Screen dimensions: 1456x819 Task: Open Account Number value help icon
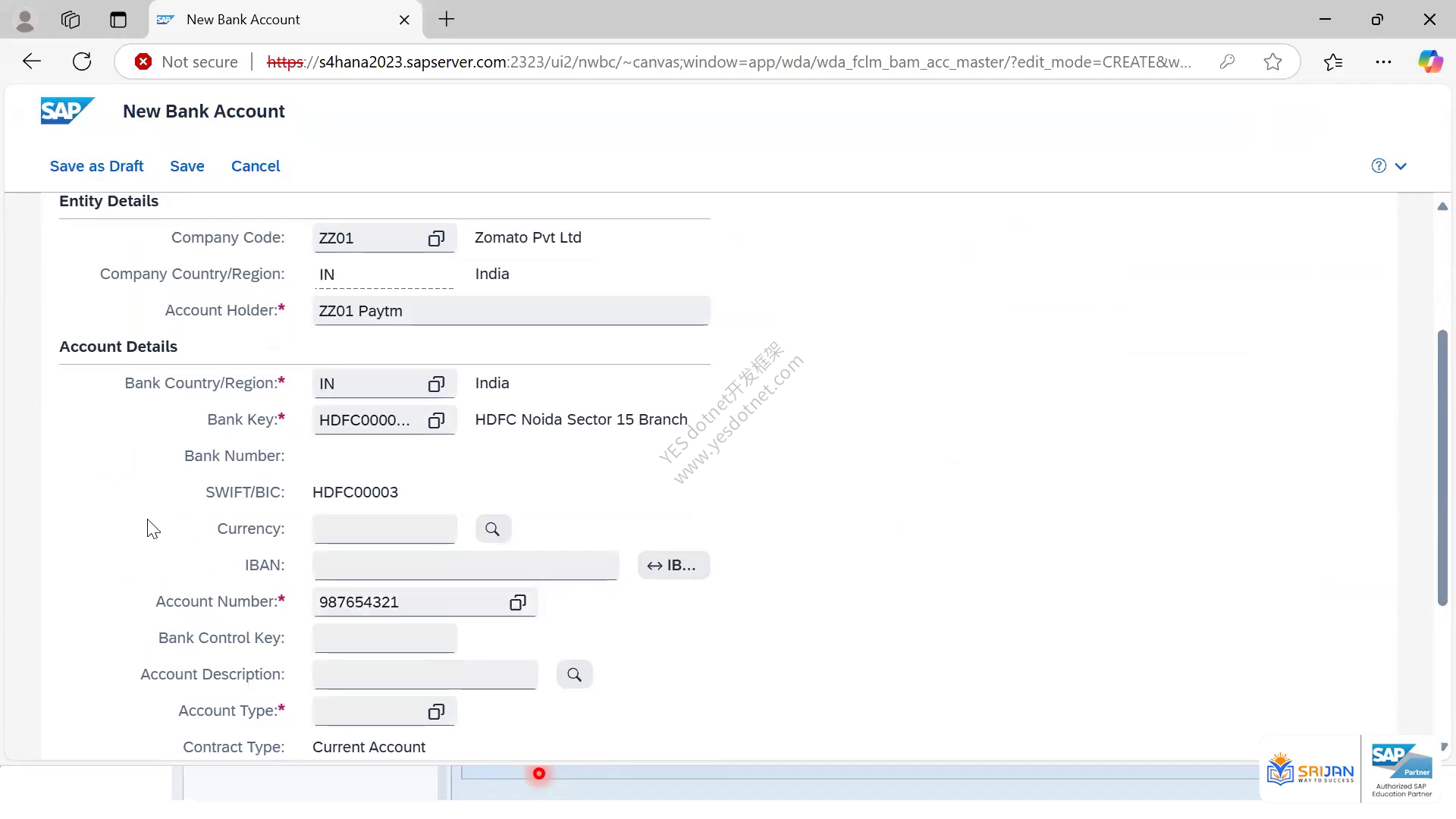pos(518,602)
